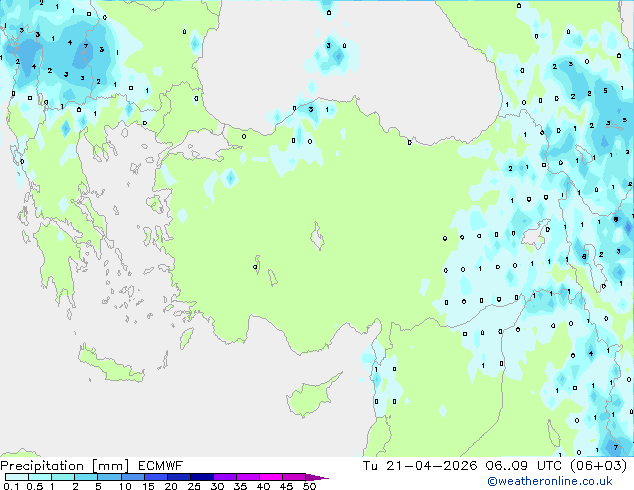634x490 pixels.
Task: Select the legend label '10'
Action: pos(125,486)
